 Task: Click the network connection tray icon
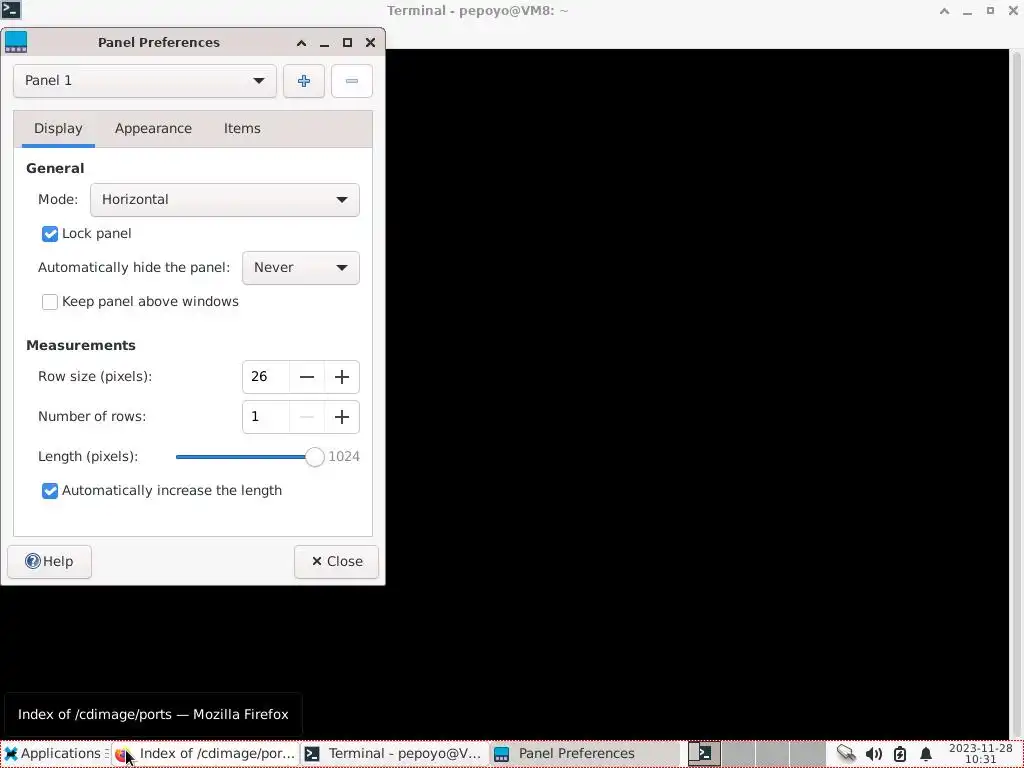[846, 754]
